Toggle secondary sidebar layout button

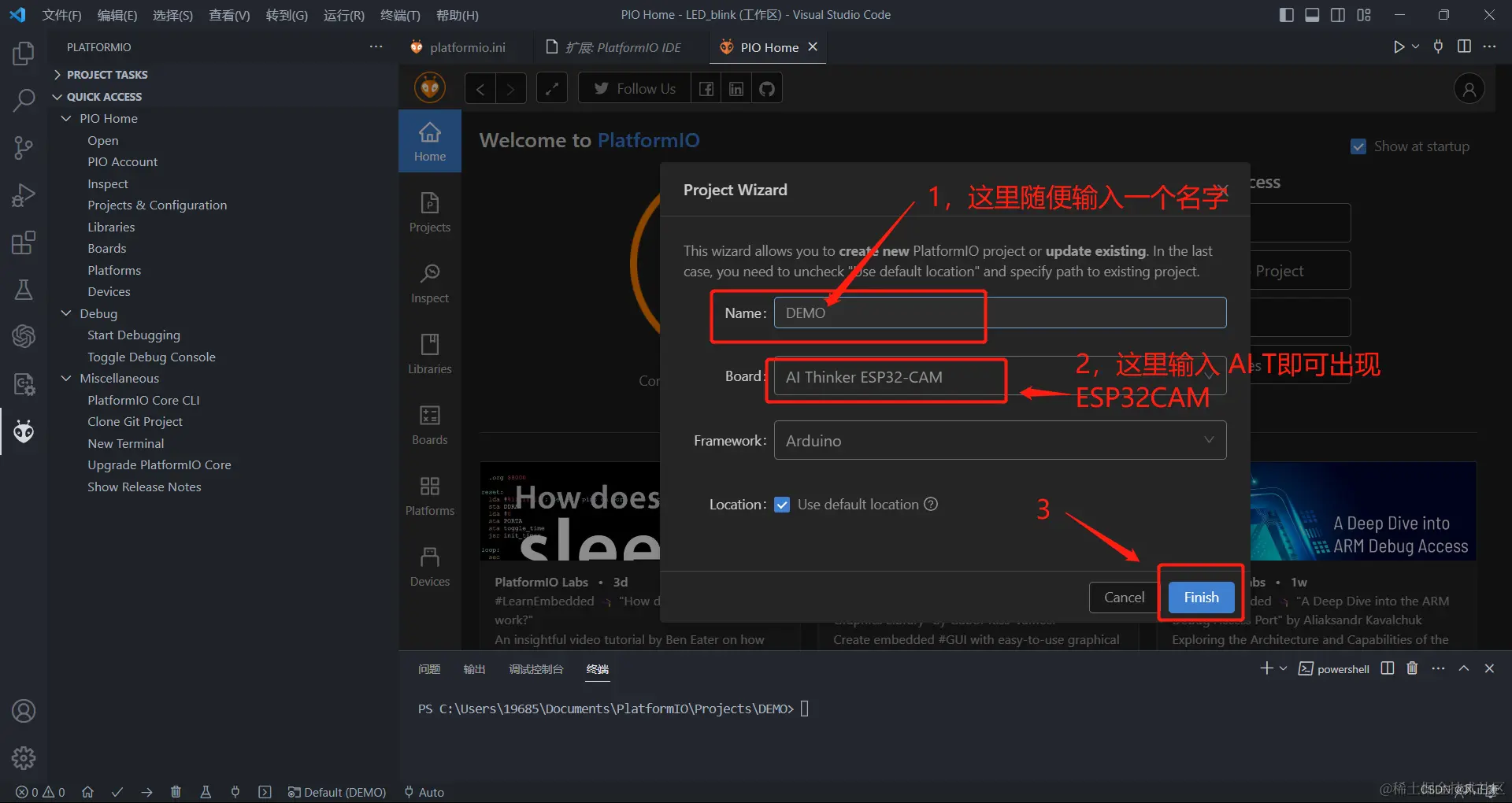pyautogui.click(x=1338, y=15)
